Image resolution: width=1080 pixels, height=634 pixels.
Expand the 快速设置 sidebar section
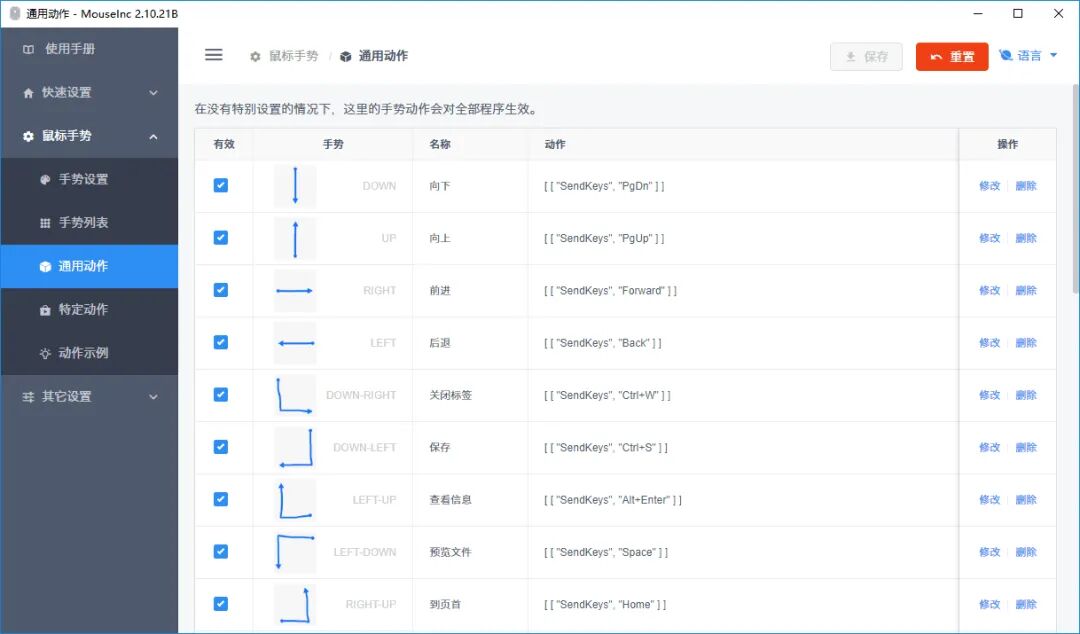90,92
